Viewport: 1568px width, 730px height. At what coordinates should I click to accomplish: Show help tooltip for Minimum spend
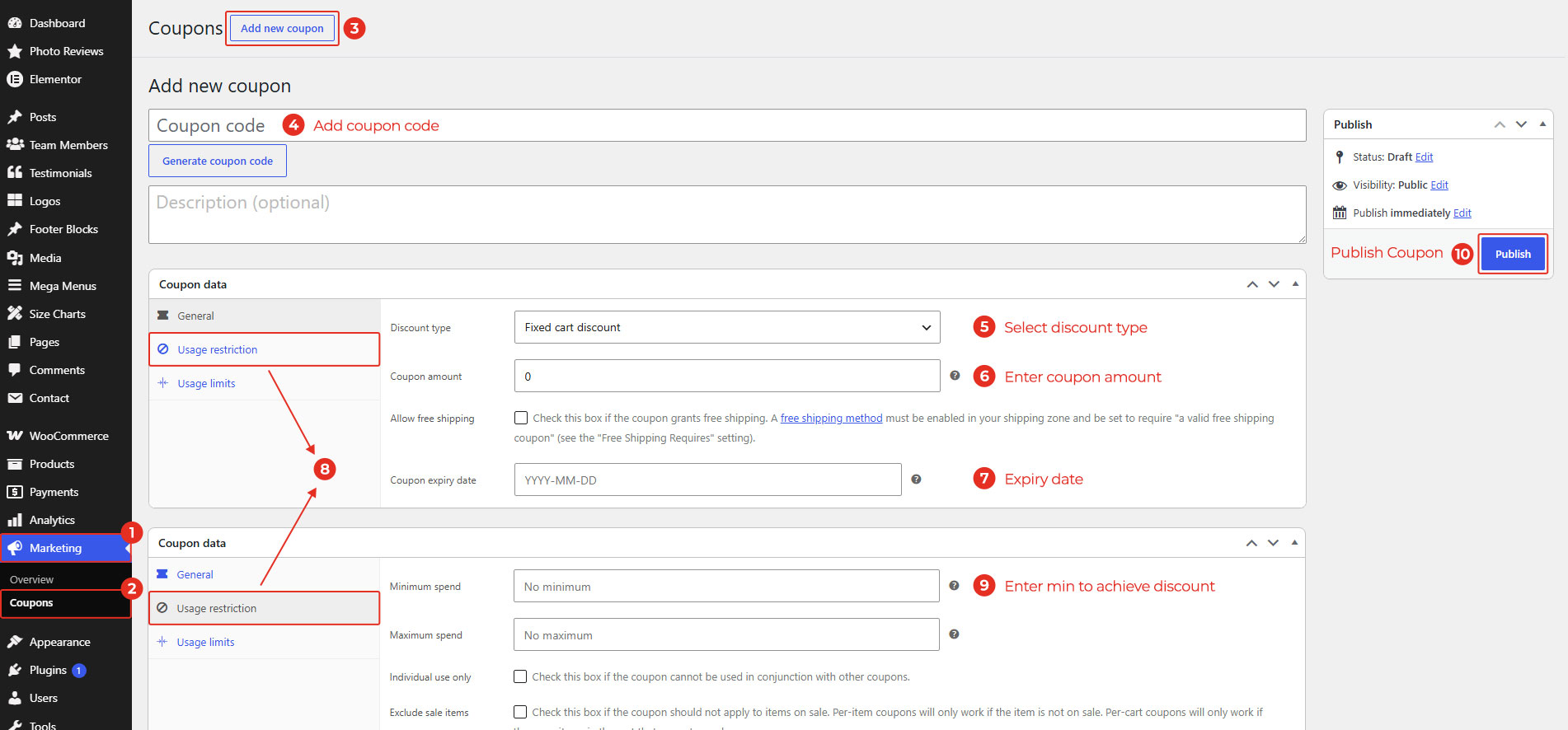click(954, 586)
